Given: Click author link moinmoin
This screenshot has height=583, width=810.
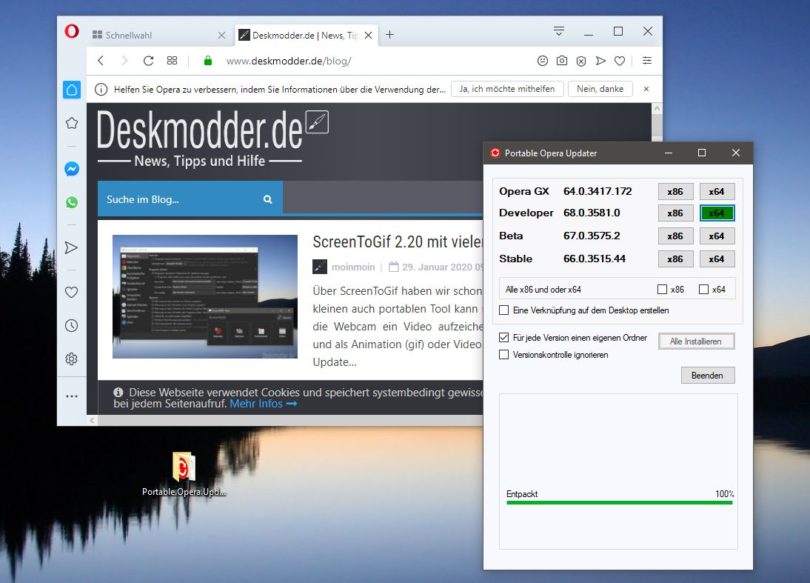Looking at the screenshot, I should click(353, 267).
